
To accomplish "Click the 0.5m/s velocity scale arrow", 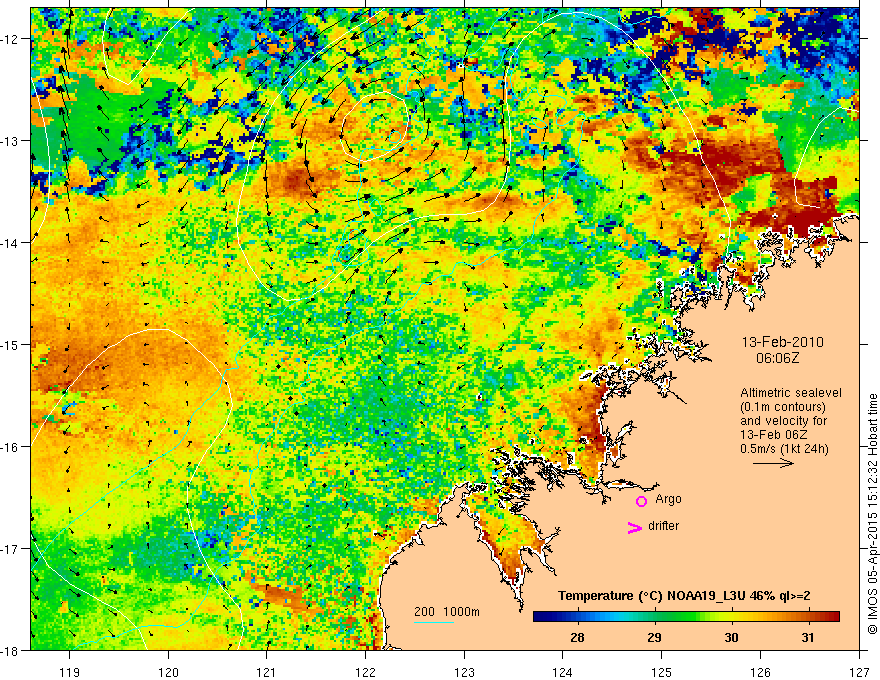I will [x=773, y=463].
